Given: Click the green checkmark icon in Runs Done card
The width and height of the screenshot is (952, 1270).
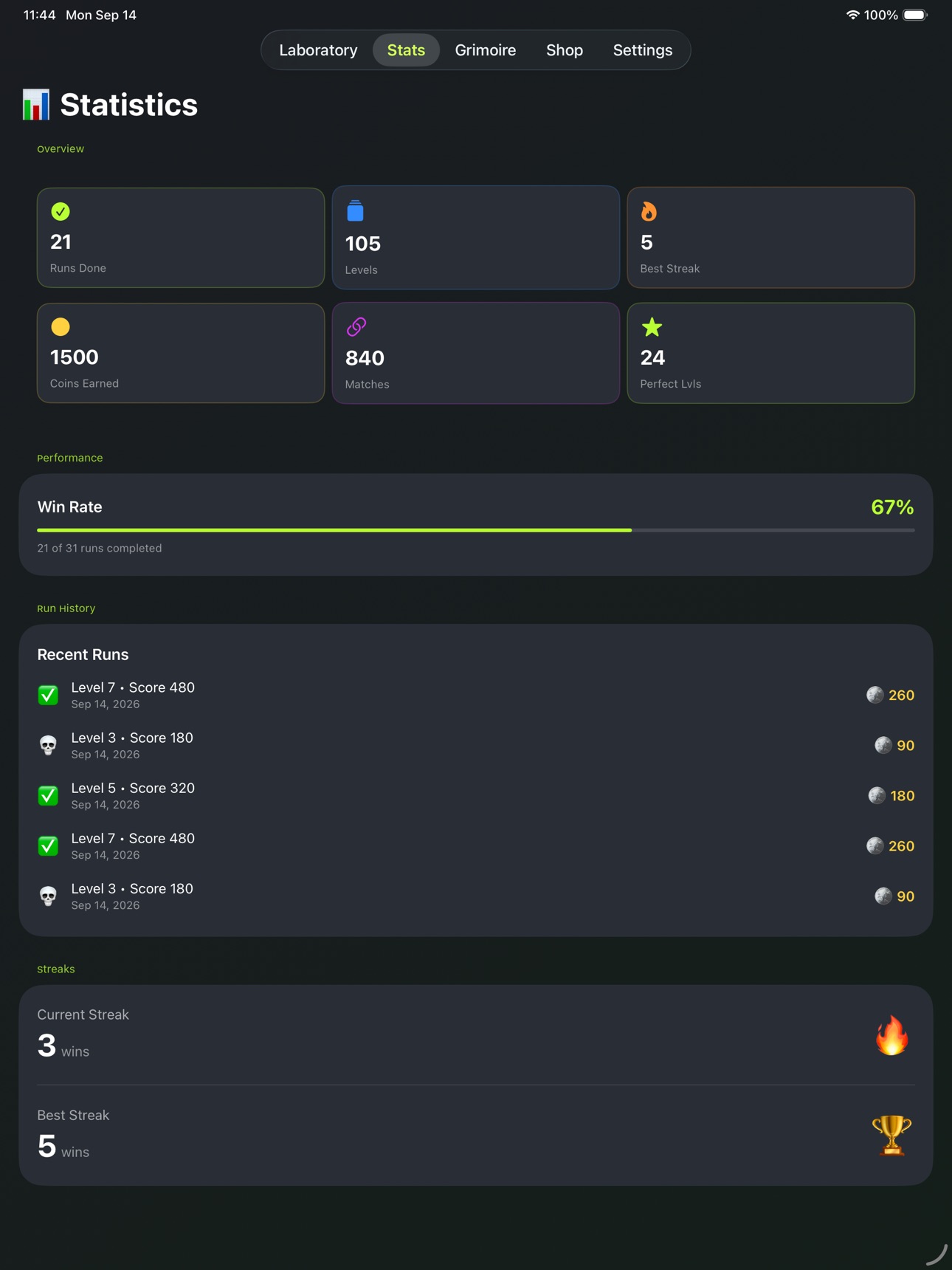Looking at the screenshot, I should tap(61, 212).
